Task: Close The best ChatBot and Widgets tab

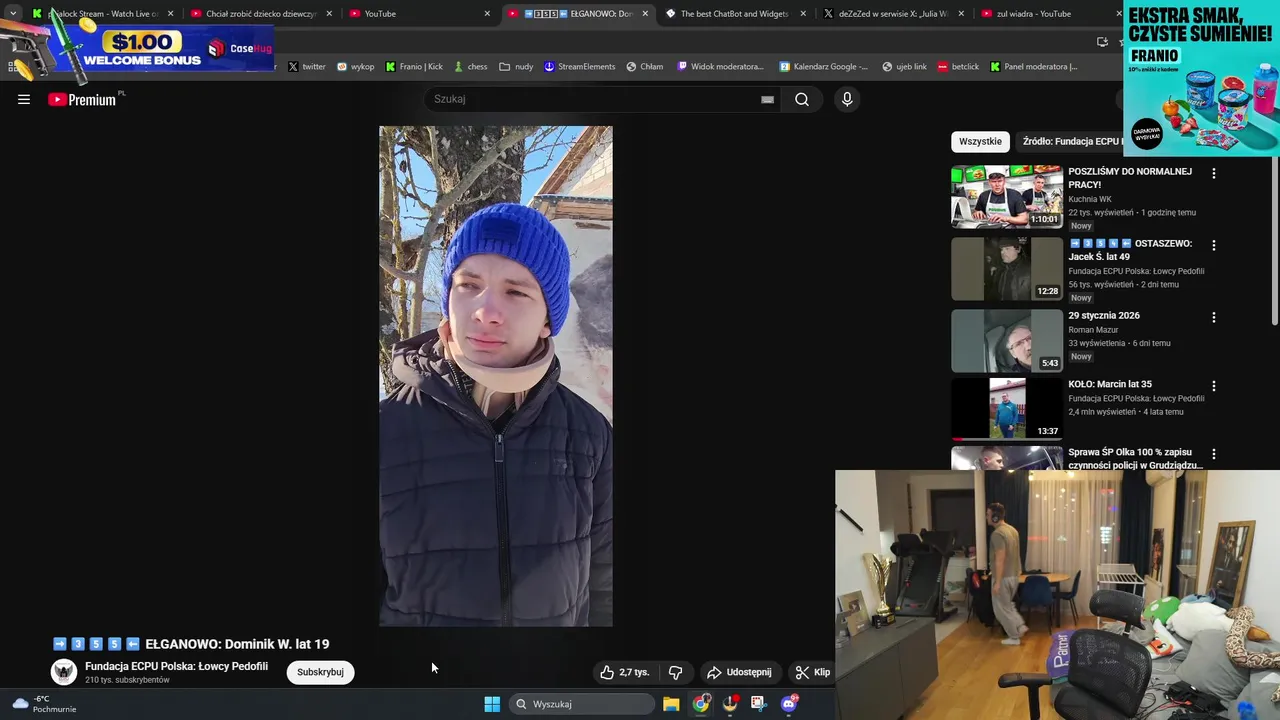Action: (803, 14)
